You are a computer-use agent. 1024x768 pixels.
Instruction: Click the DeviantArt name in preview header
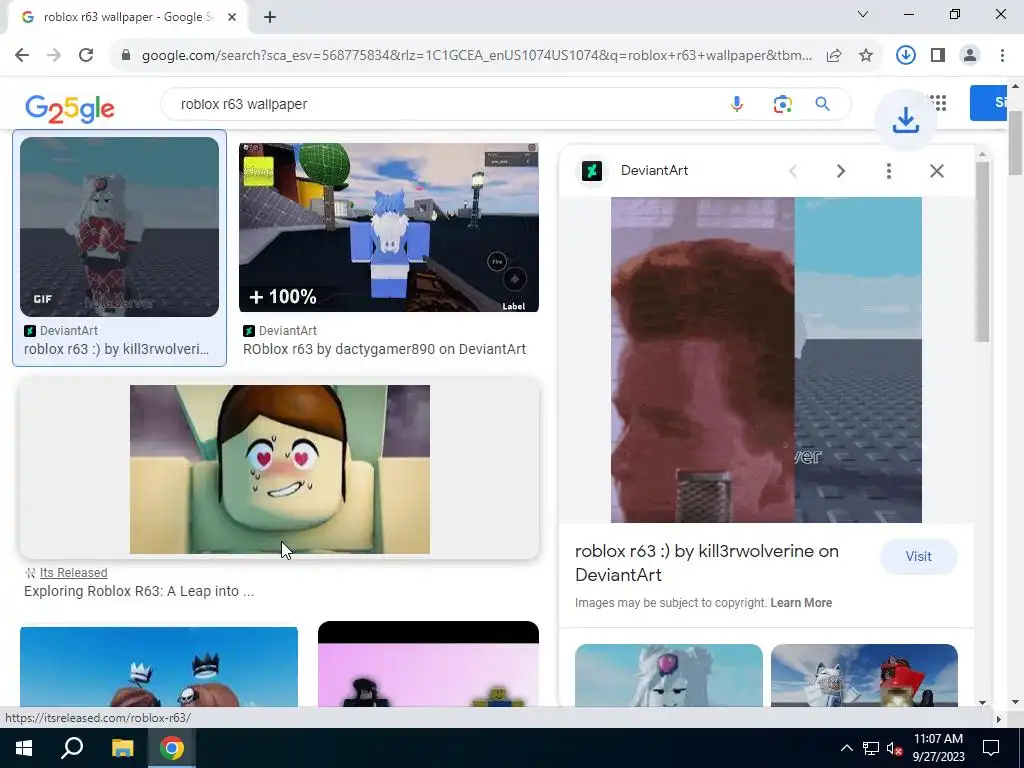coord(654,170)
